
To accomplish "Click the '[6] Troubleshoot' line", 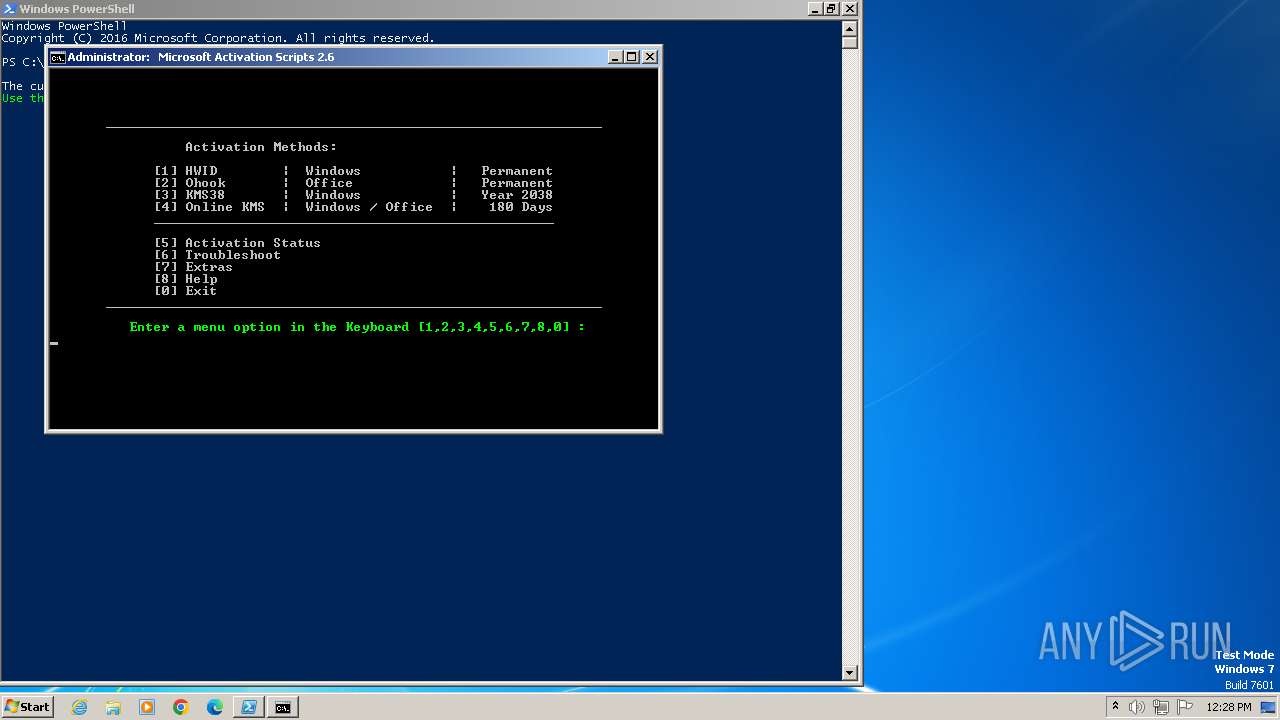I will 217,255.
